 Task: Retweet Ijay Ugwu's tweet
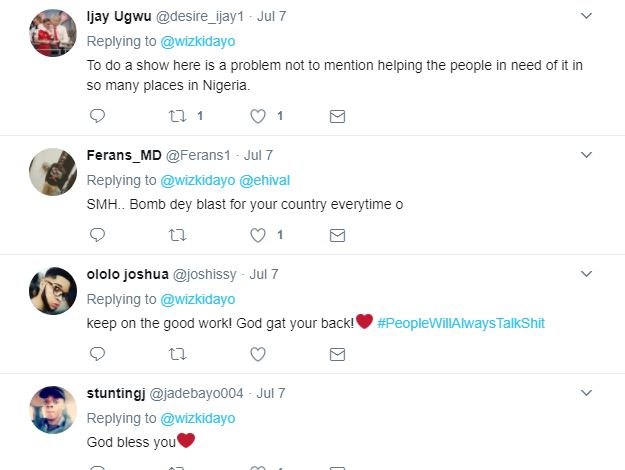pyautogui.click(x=177, y=116)
